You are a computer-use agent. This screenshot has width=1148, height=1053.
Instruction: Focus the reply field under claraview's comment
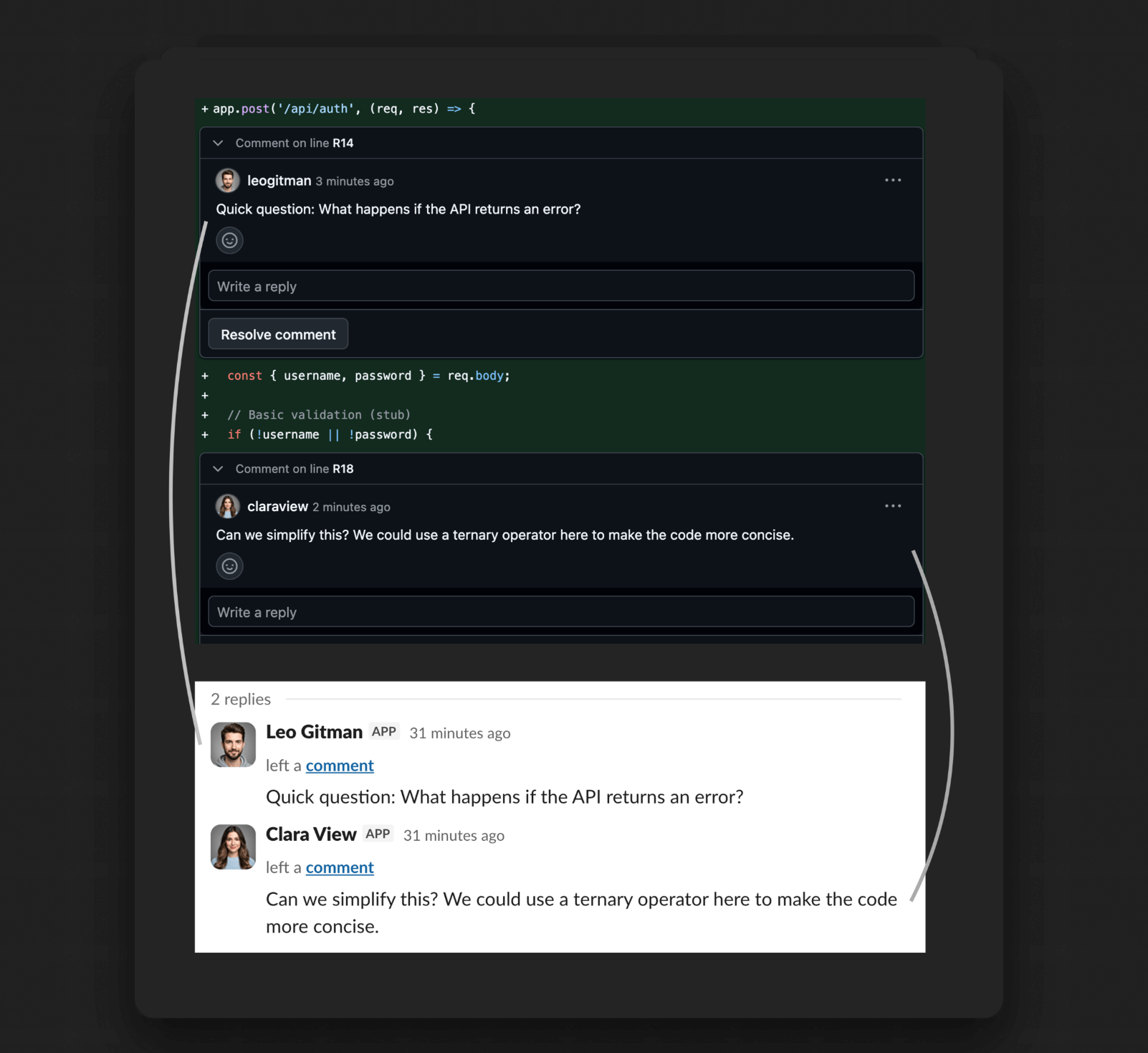(560, 612)
